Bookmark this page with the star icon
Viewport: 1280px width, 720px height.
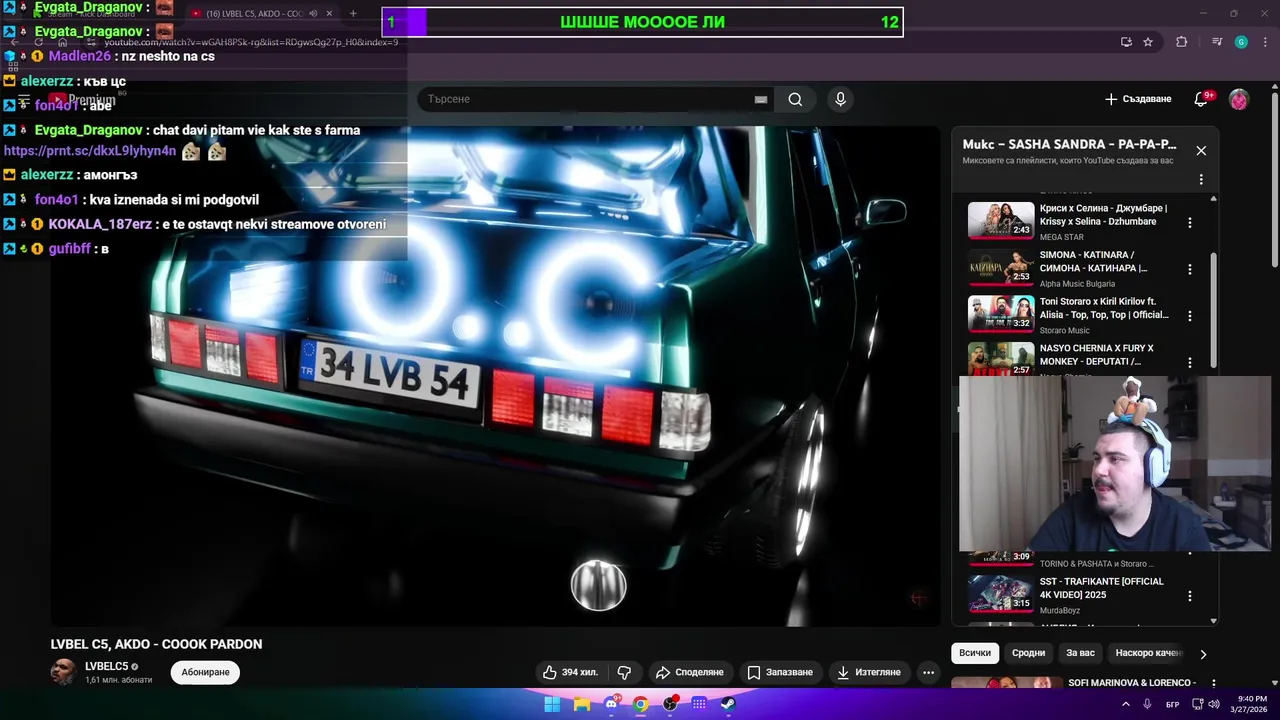point(1148,42)
